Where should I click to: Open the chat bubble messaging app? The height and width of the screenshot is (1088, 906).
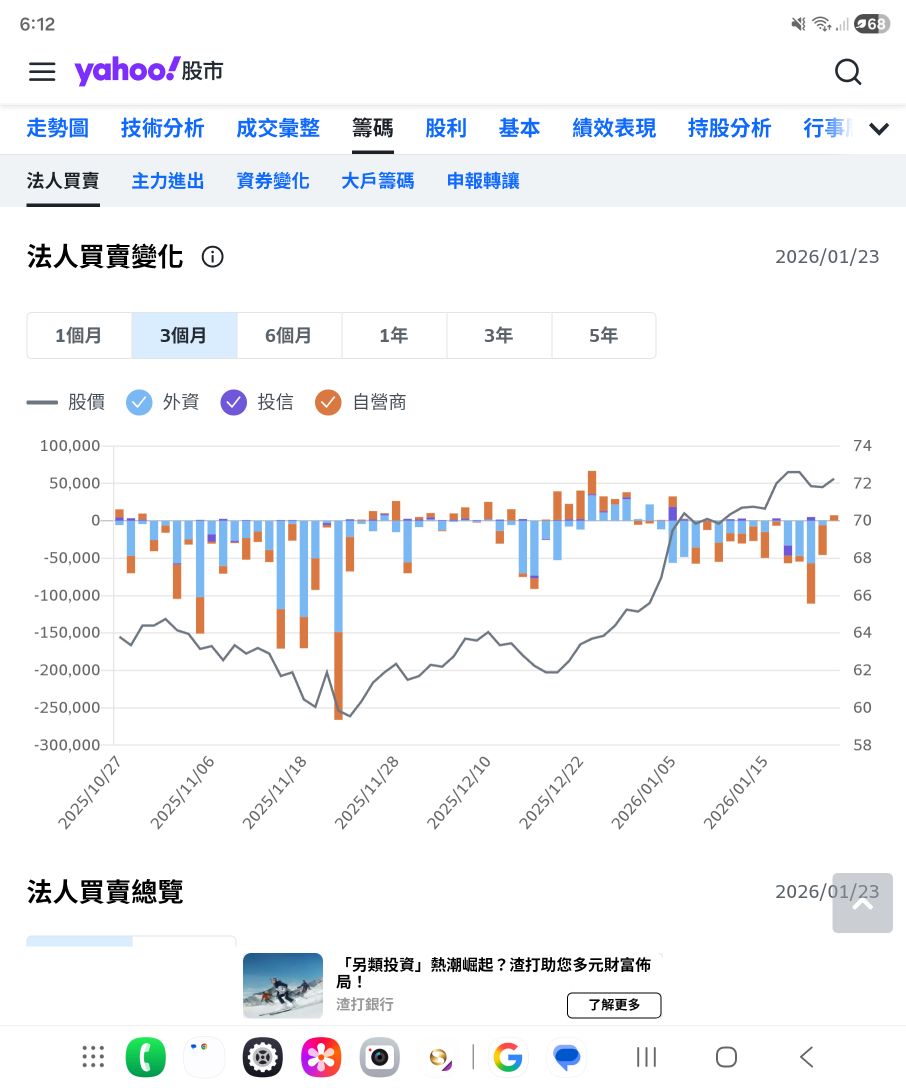click(x=566, y=1057)
